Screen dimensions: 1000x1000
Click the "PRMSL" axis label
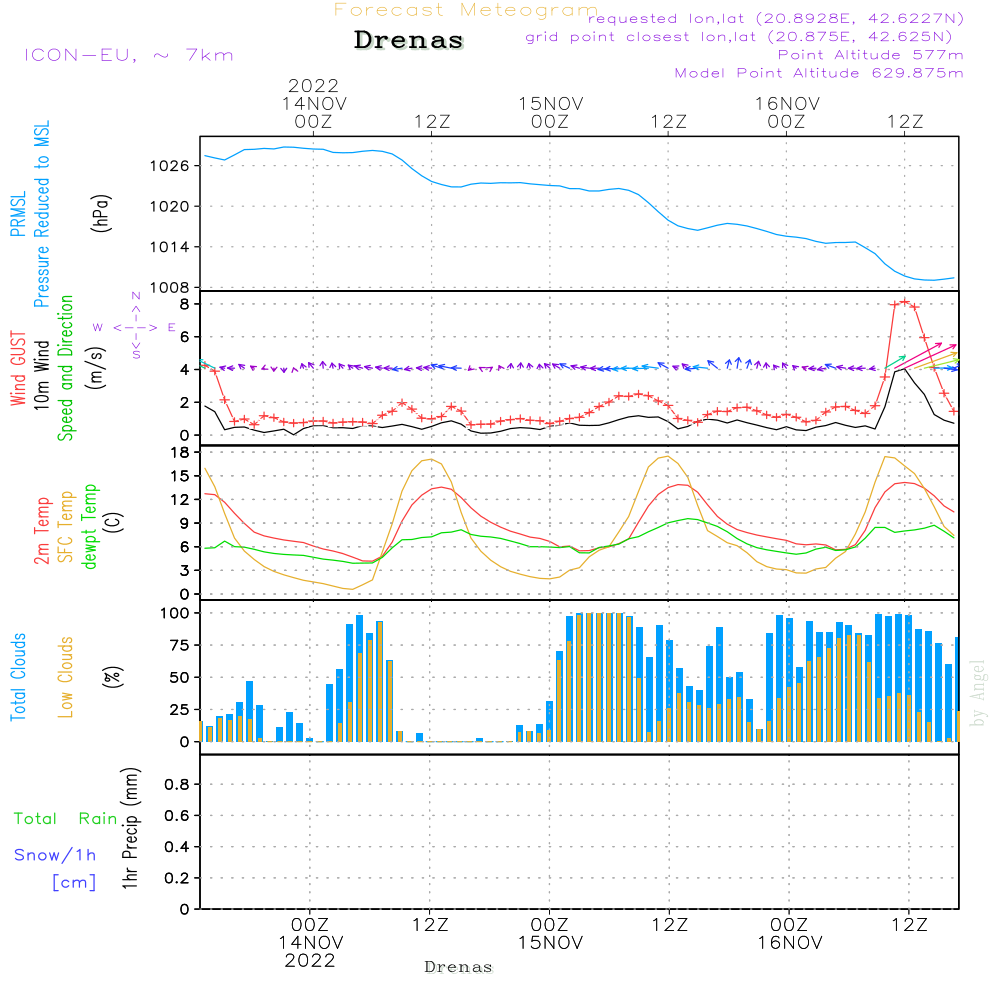coord(18,214)
